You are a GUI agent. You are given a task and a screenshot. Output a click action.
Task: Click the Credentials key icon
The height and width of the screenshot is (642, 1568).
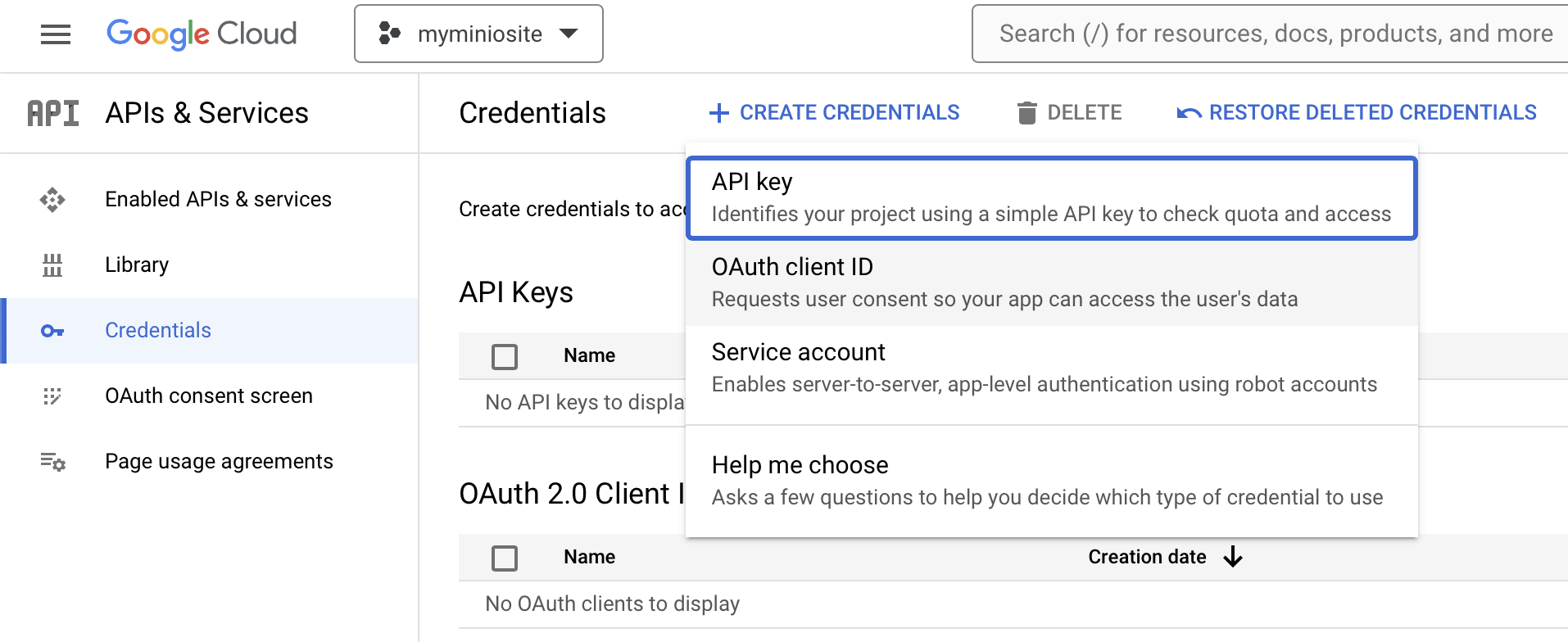pos(52,331)
